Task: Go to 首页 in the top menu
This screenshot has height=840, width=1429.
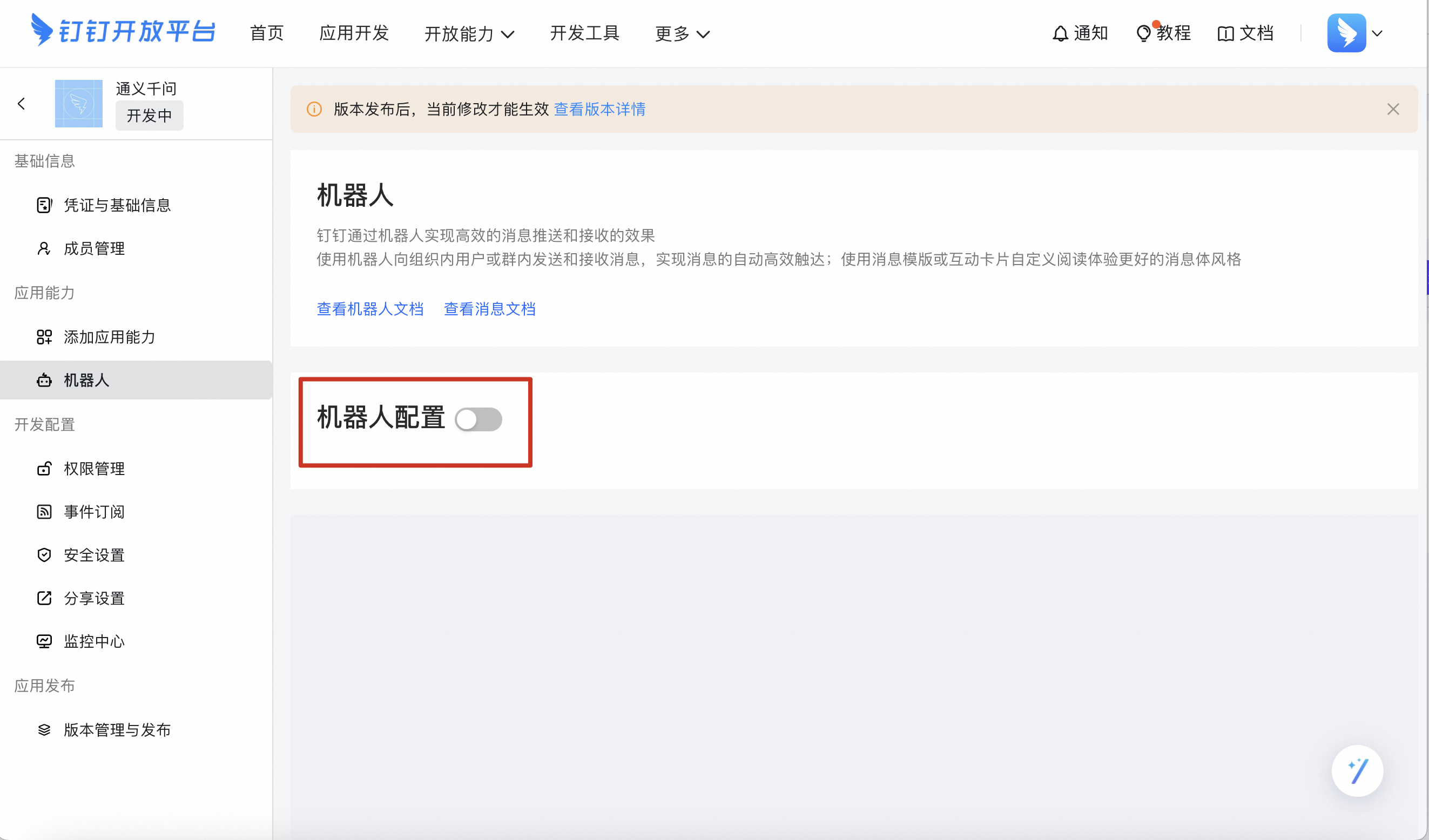Action: (x=267, y=33)
